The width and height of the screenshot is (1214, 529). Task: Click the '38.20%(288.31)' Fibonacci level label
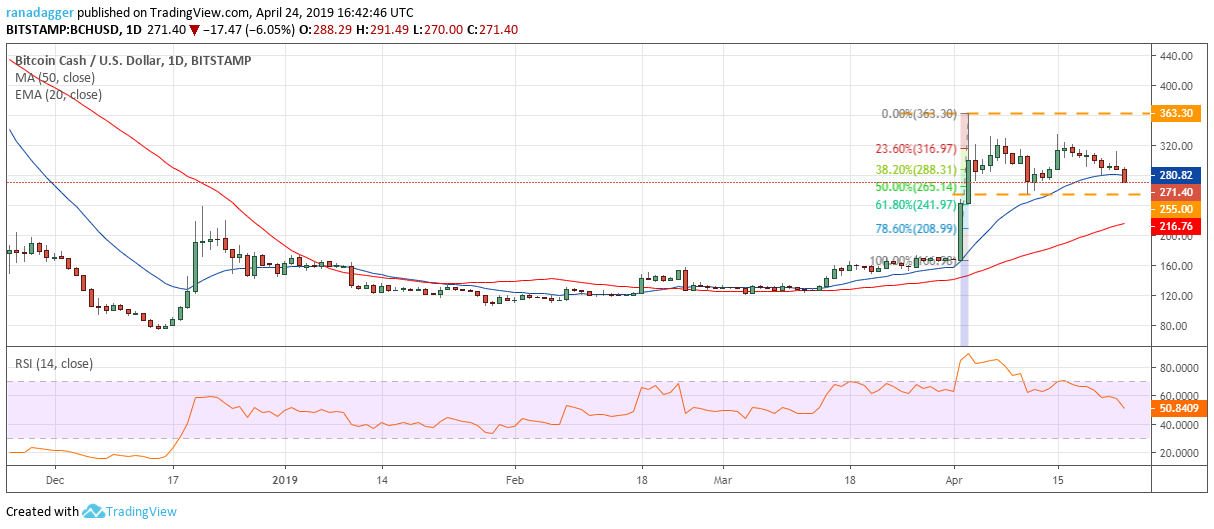tap(914, 170)
